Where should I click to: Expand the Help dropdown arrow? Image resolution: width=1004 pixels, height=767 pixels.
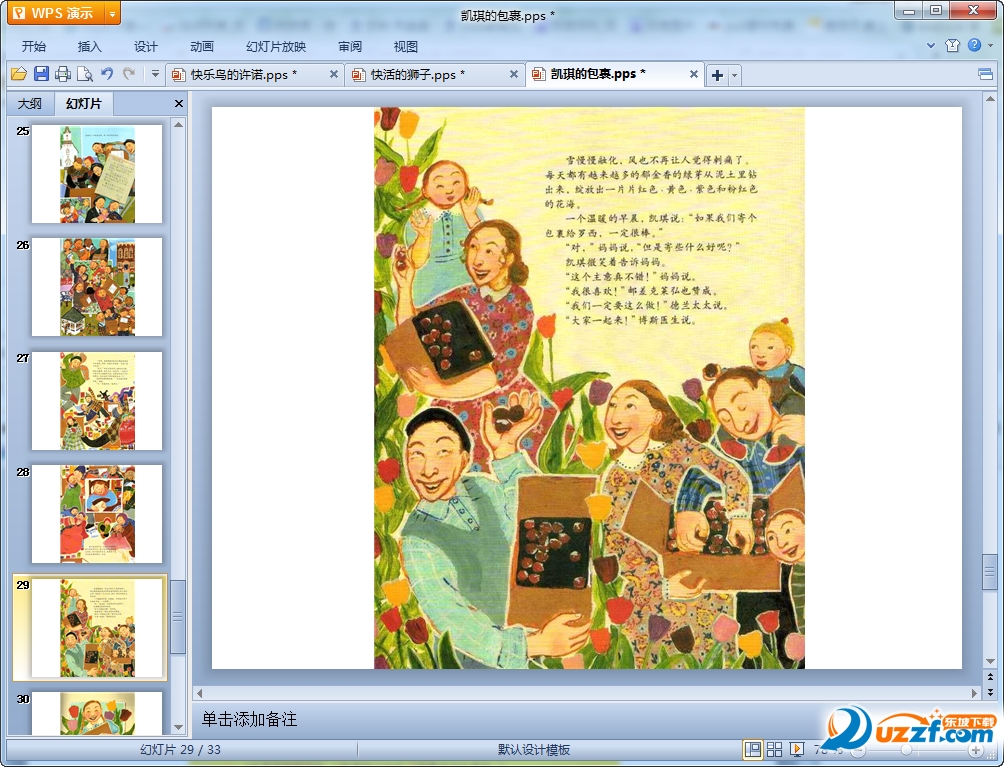pos(991,45)
